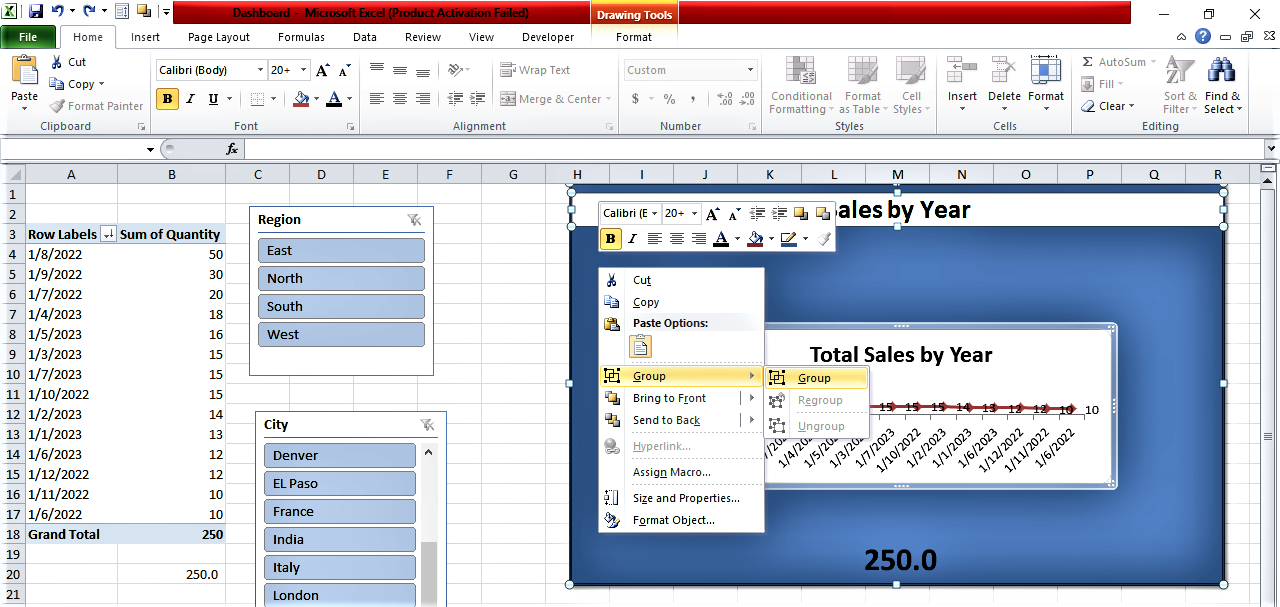The height and width of the screenshot is (607, 1280).
Task: Click mini toolbar Bring to Front icon
Action: 800,213
